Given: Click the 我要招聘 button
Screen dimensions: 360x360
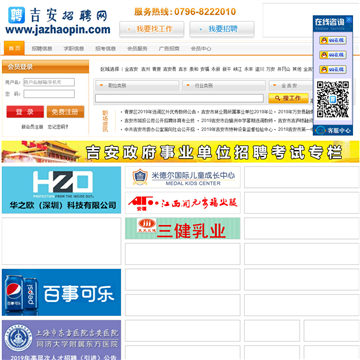Looking at the screenshot, I should (x=222, y=29).
